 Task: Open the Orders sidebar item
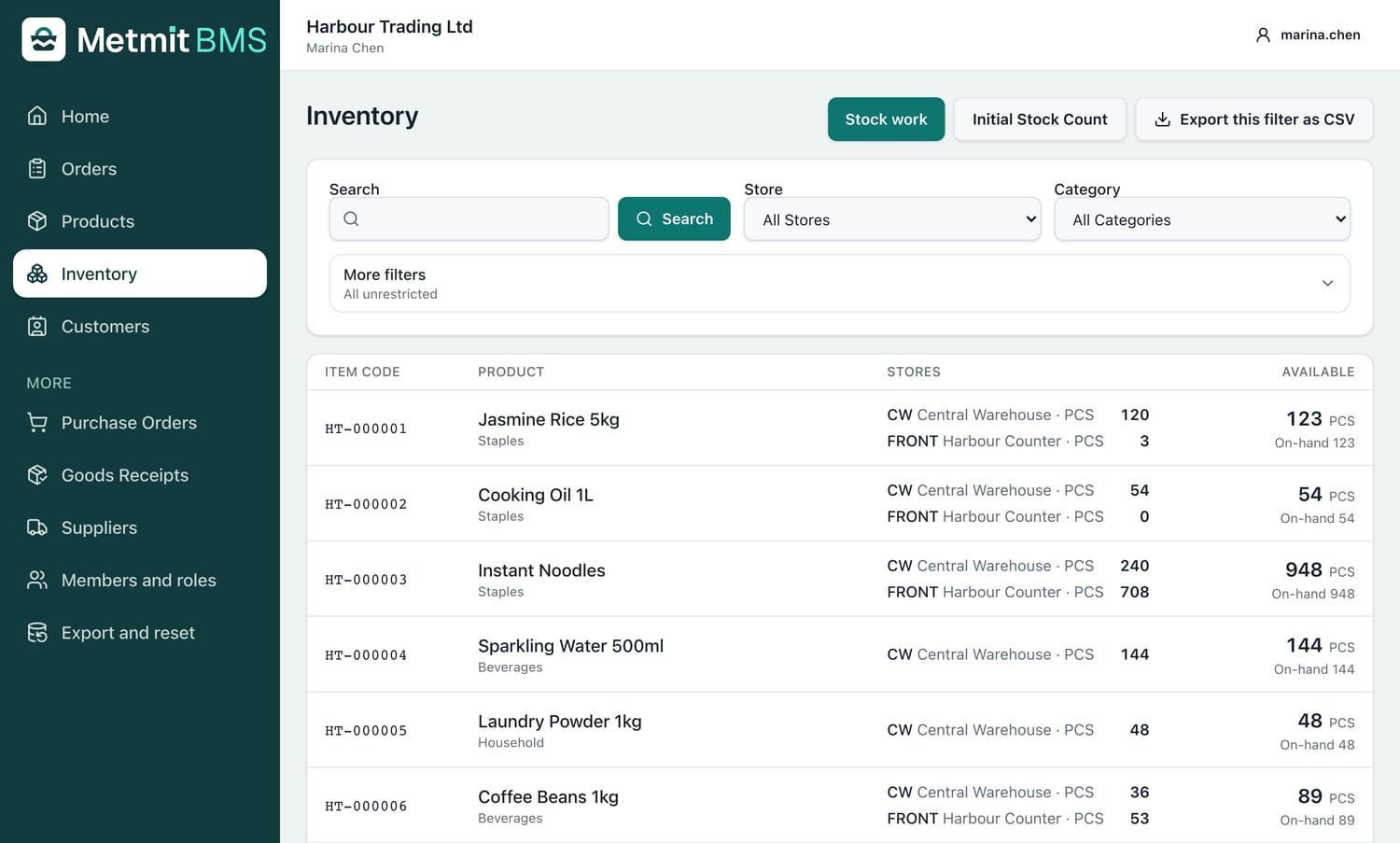[x=140, y=168]
